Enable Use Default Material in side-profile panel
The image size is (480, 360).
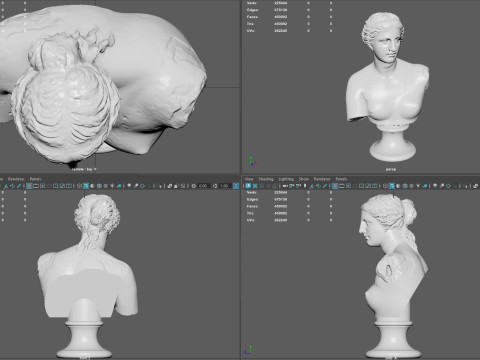pyautogui.click(x=398, y=186)
